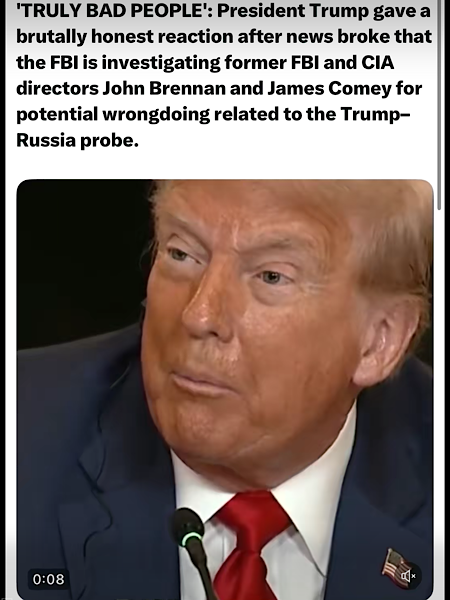Click the word 'investigating' in the post
This screenshot has height=600, width=450.
pos(161,63)
